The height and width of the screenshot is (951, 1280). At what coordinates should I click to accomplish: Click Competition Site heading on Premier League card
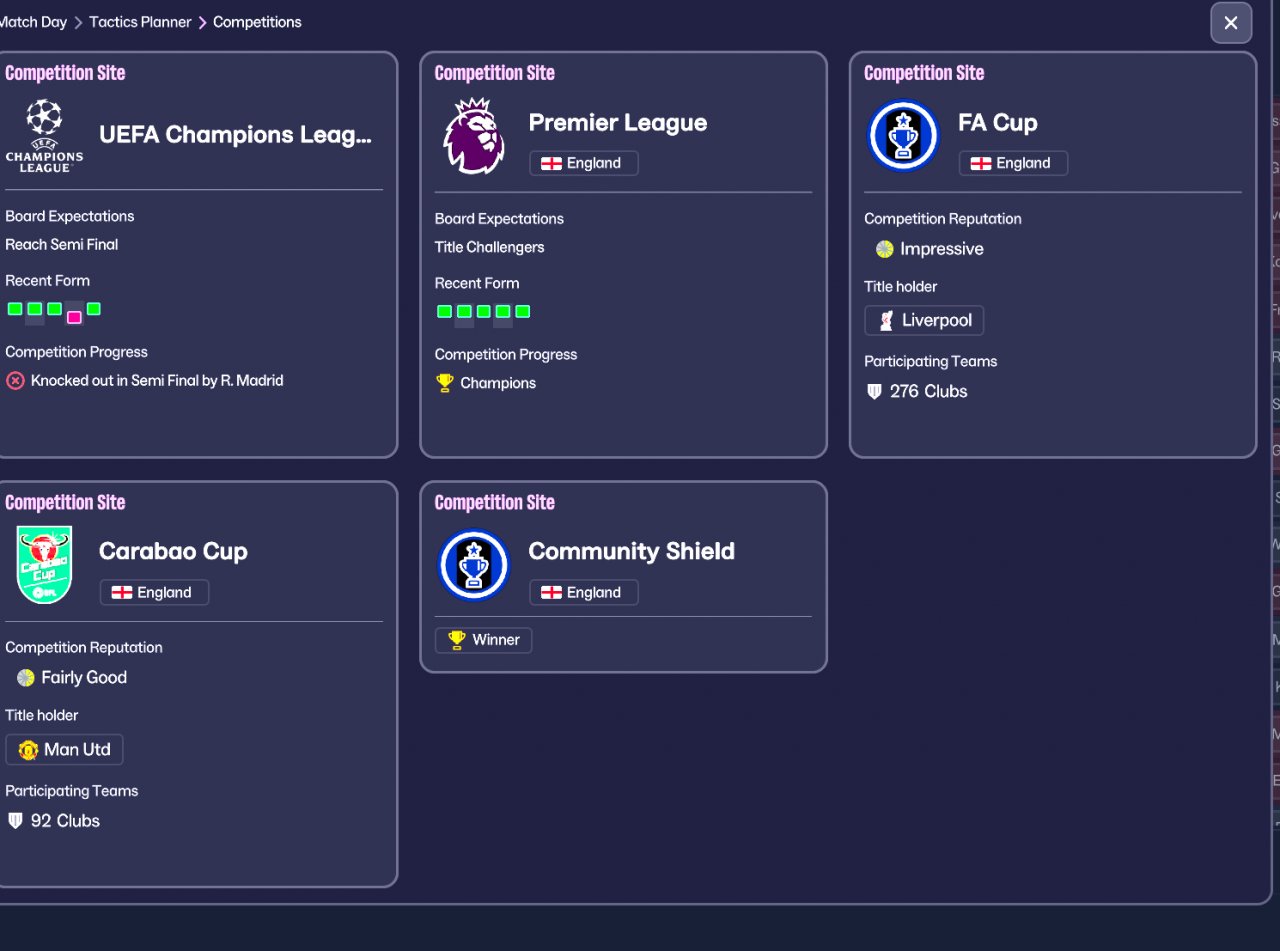coord(495,73)
